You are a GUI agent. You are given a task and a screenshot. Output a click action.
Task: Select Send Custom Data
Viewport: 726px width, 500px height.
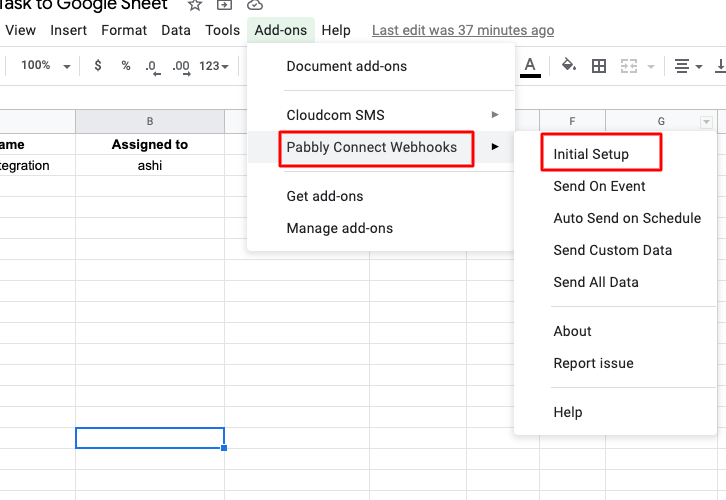[x=615, y=250]
